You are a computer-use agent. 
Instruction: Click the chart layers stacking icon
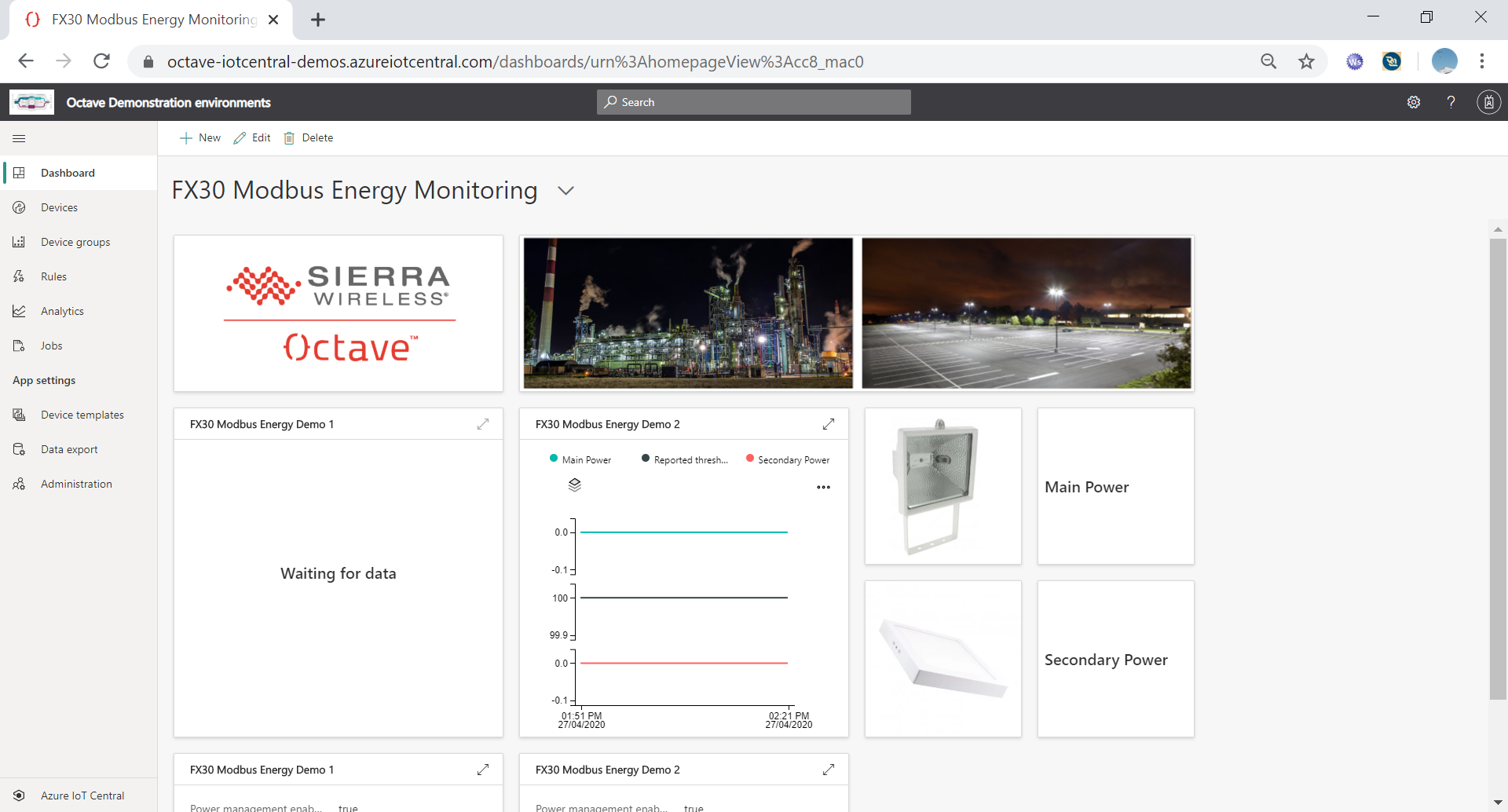click(x=575, y=485)
